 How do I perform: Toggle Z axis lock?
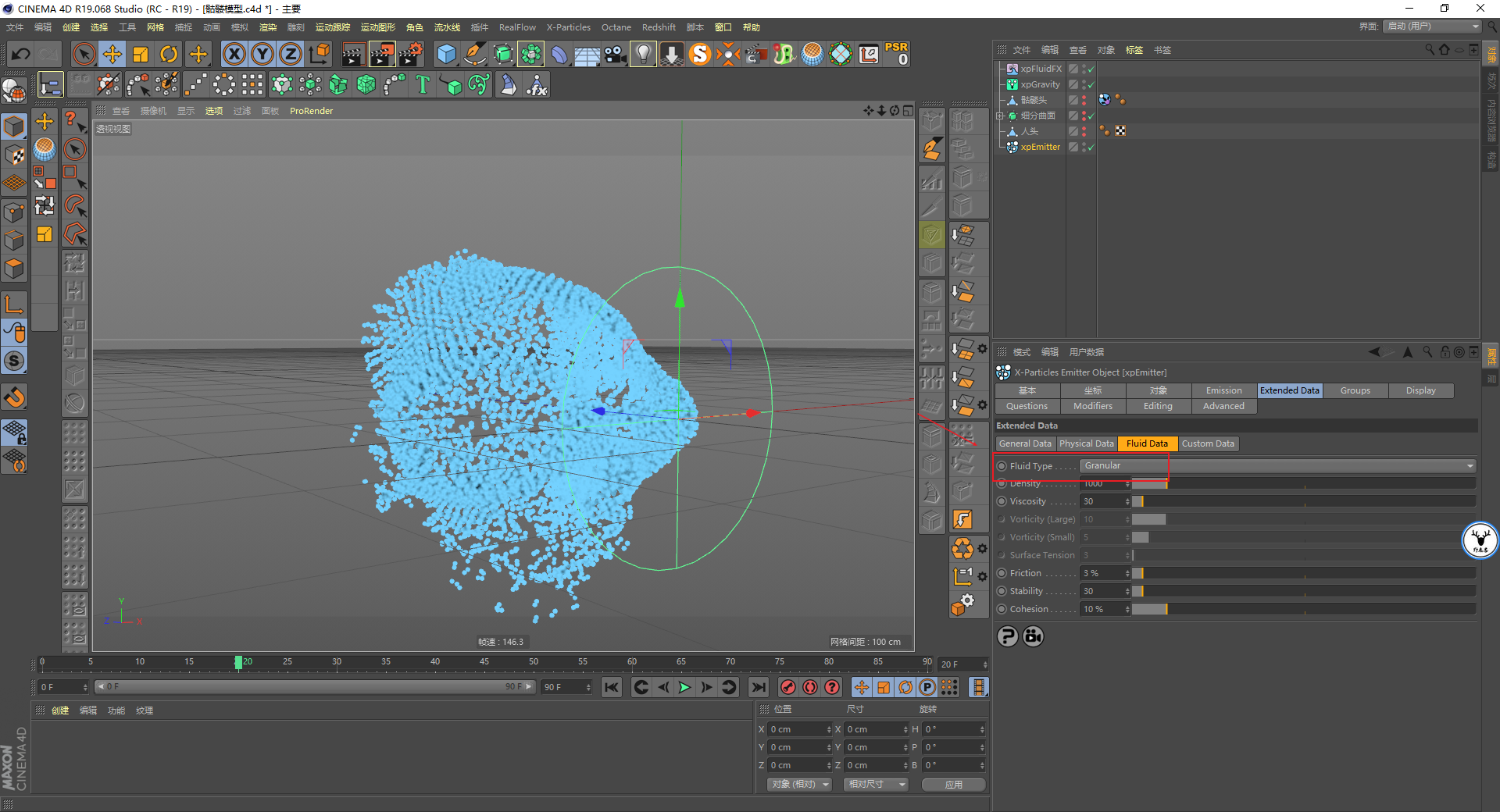291,55
